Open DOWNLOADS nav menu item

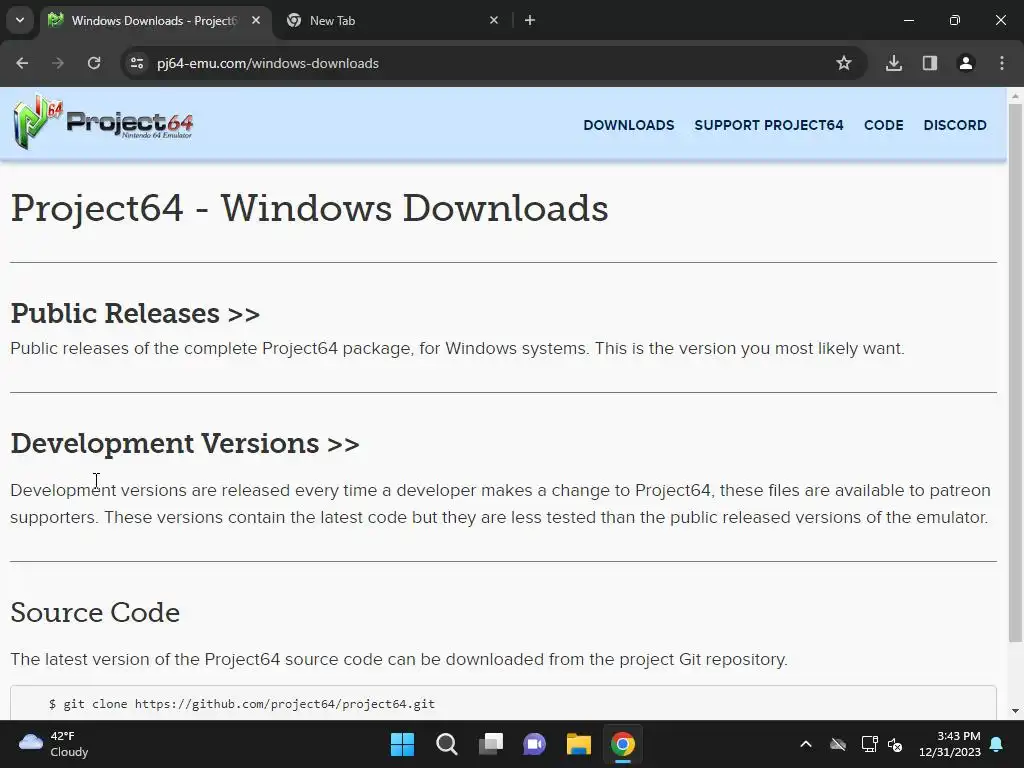point(629,125)
